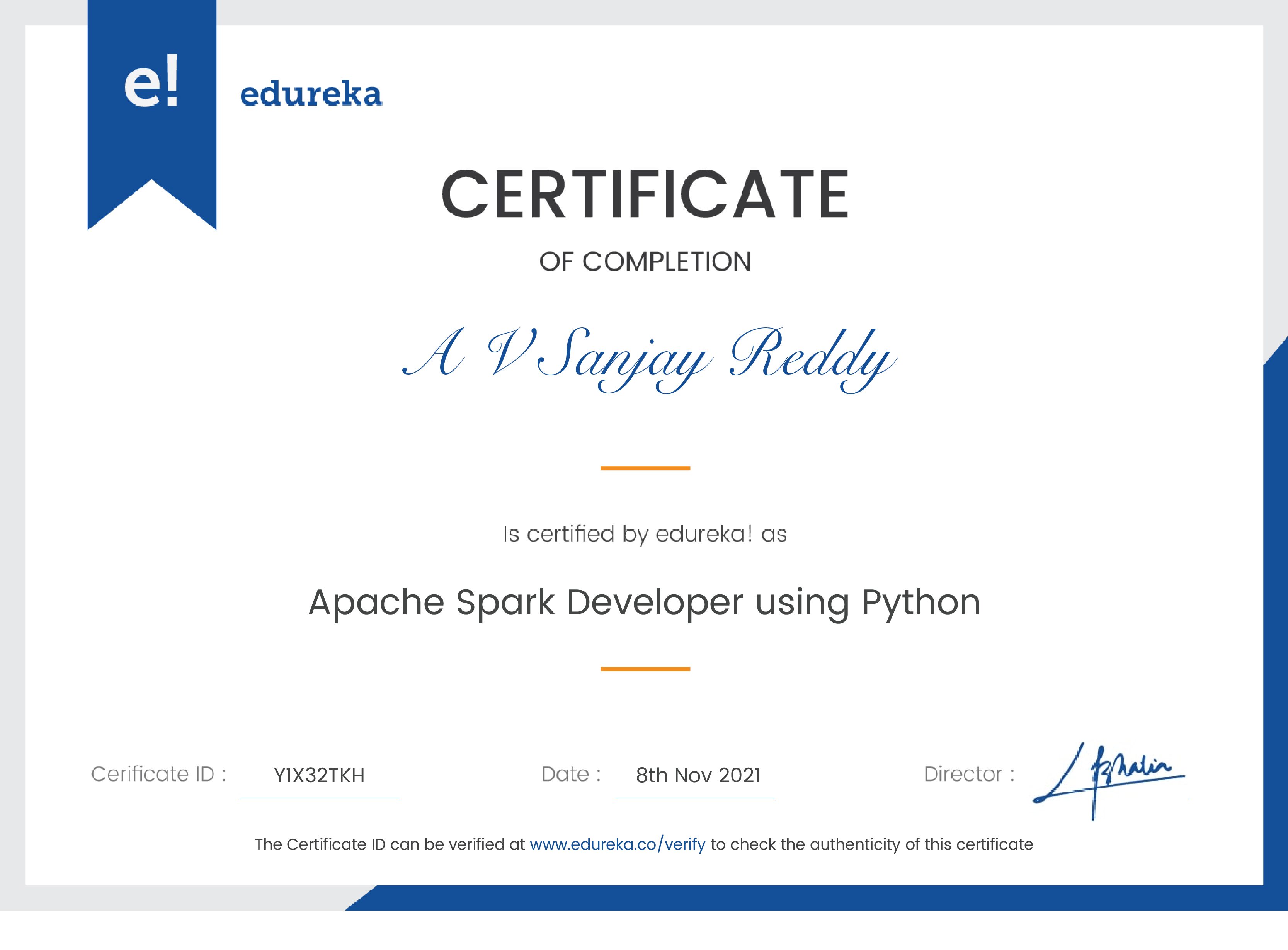Click the Cerificate ID label
Viewport: 1288px width, 950px height.
click(x=158, y=774)
